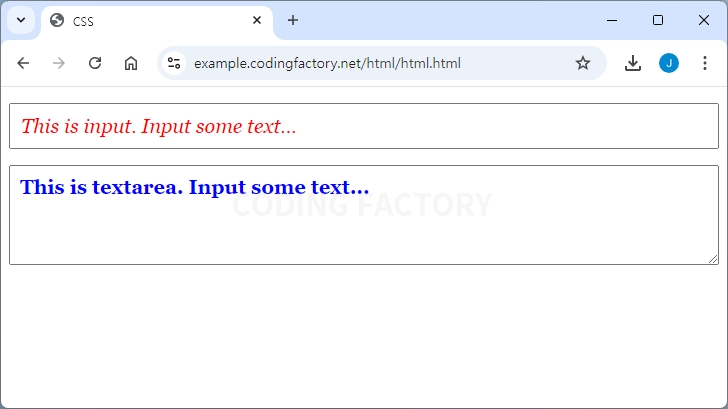Close the CSS tab
Viewport: 728px width, 409px height.
point(257,20)
